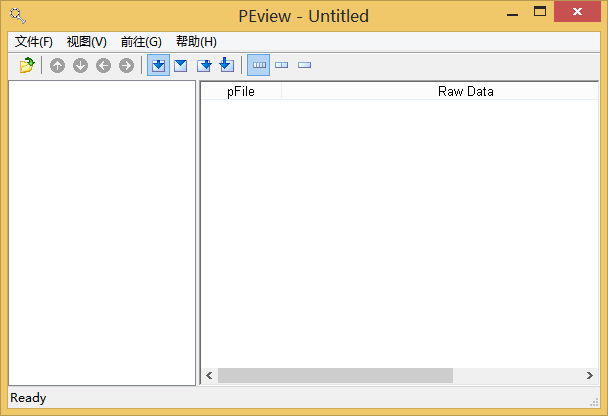Toggle the single-segment width icon
Viewport: 608px width, 416px height.
[304, 65]
